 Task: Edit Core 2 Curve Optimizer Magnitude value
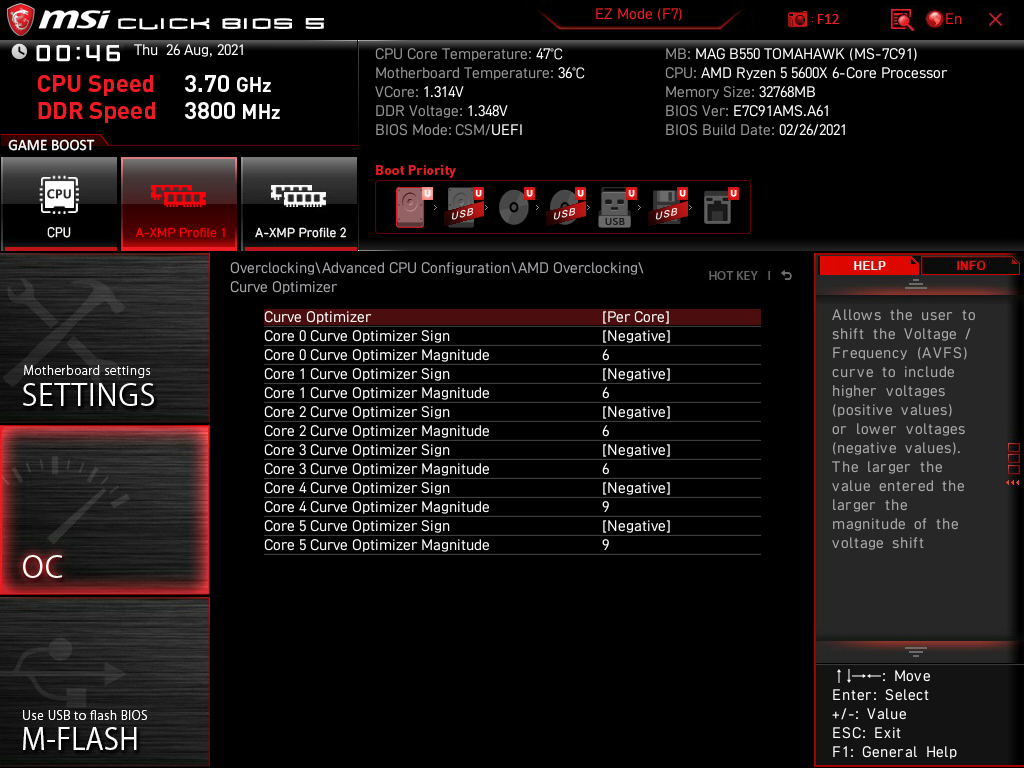(x=512, y=431)
